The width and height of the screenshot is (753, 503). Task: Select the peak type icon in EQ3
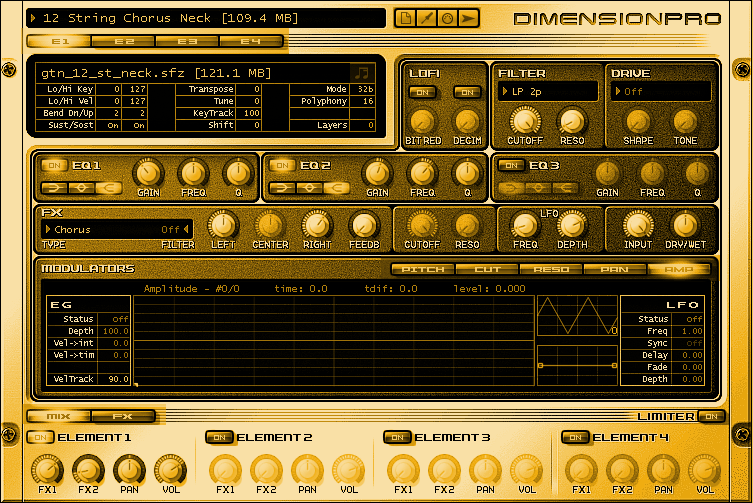tap(538, 188)
